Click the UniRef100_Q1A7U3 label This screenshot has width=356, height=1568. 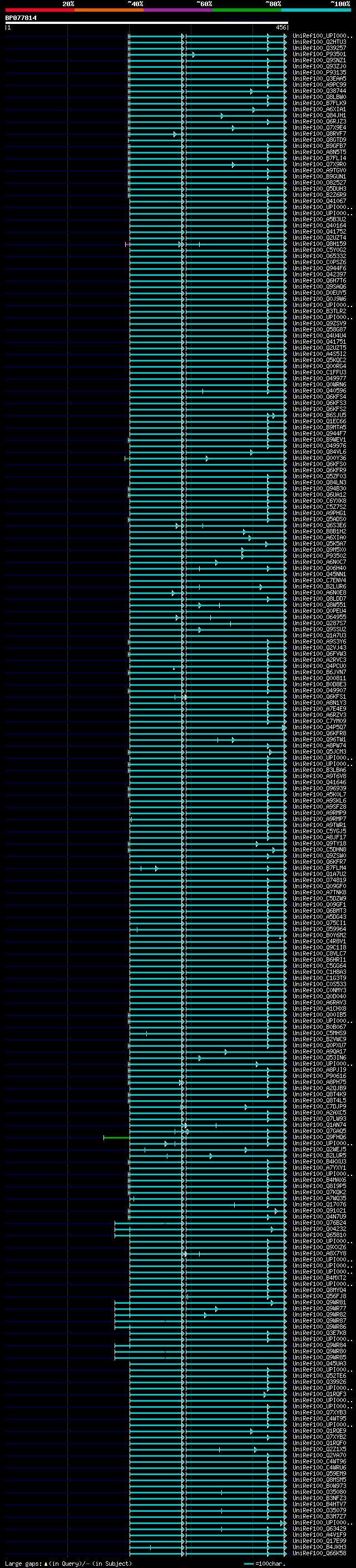tap(319, 635)
